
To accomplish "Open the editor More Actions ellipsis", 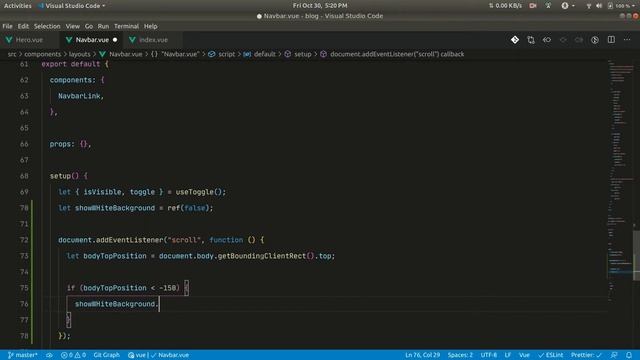I will (x=627, y=40).
